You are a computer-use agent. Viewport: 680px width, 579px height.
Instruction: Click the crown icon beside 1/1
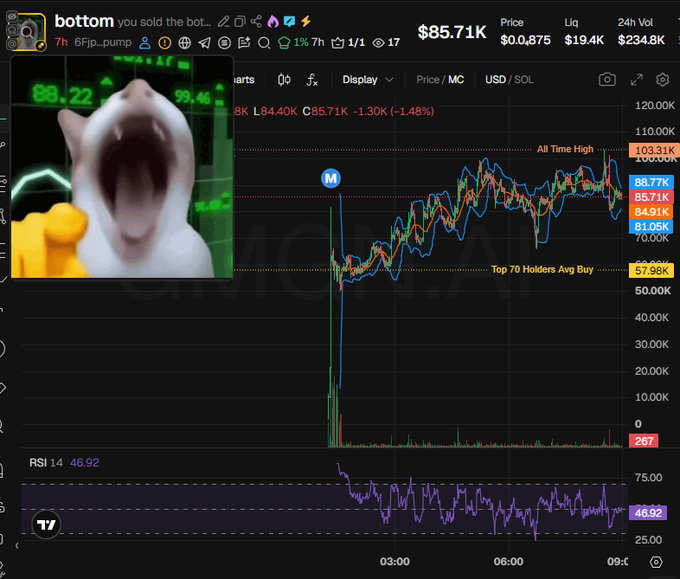click(337, 43)
